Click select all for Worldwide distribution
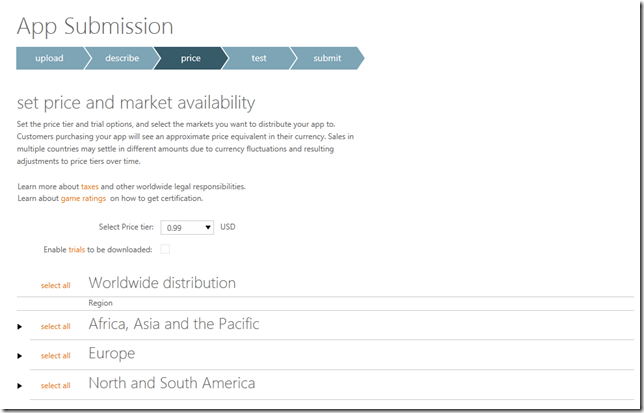 [55, 285]
